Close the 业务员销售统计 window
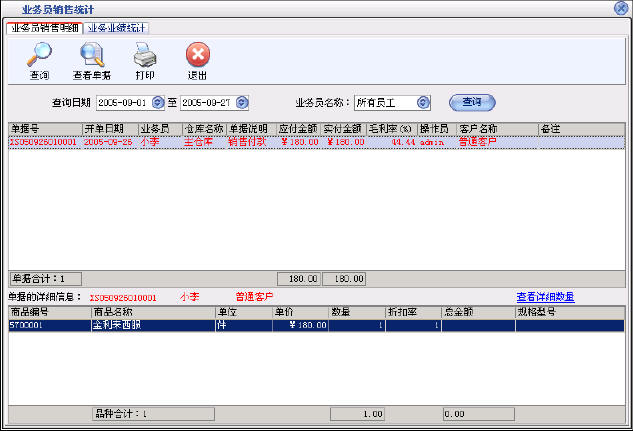The width and height of the screenshot is (633, 431). point(620,8)
